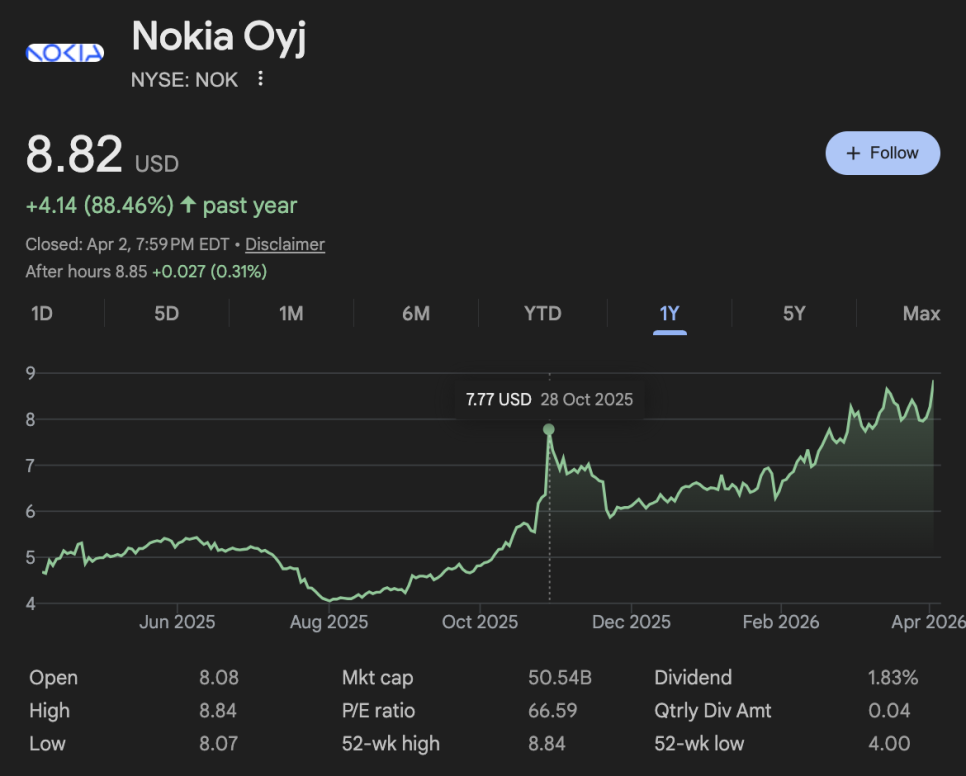Screen dimensions: 966x776
Task: Click the Nokia logo icon
Action: (64, 53)
